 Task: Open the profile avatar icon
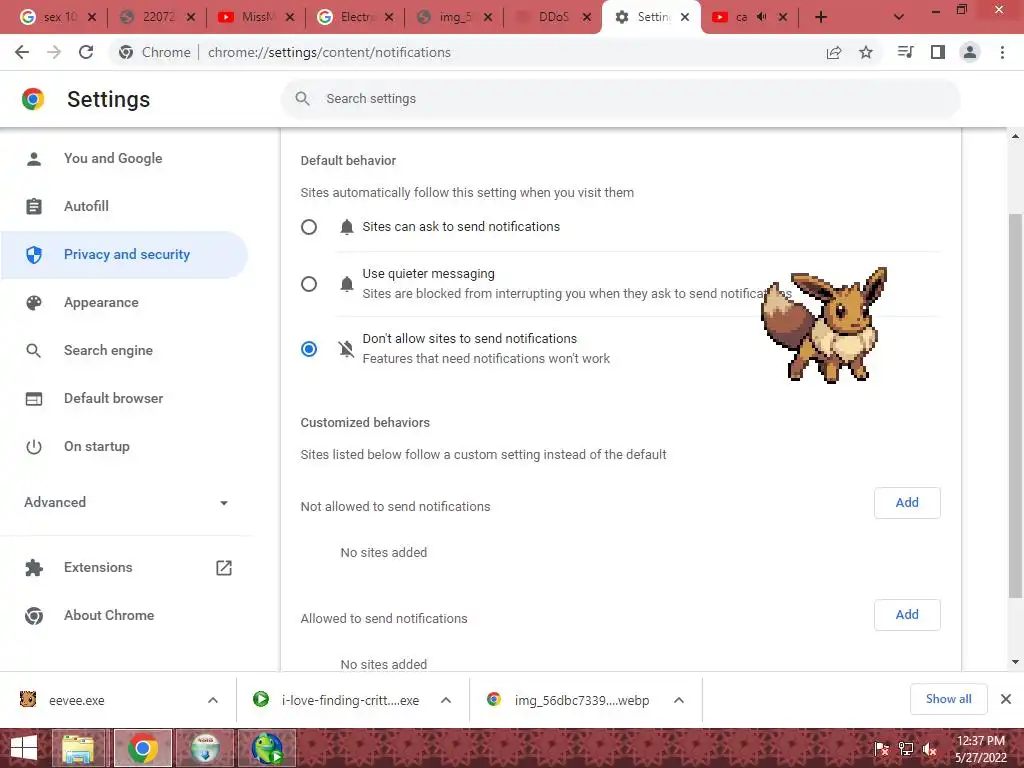970,52
